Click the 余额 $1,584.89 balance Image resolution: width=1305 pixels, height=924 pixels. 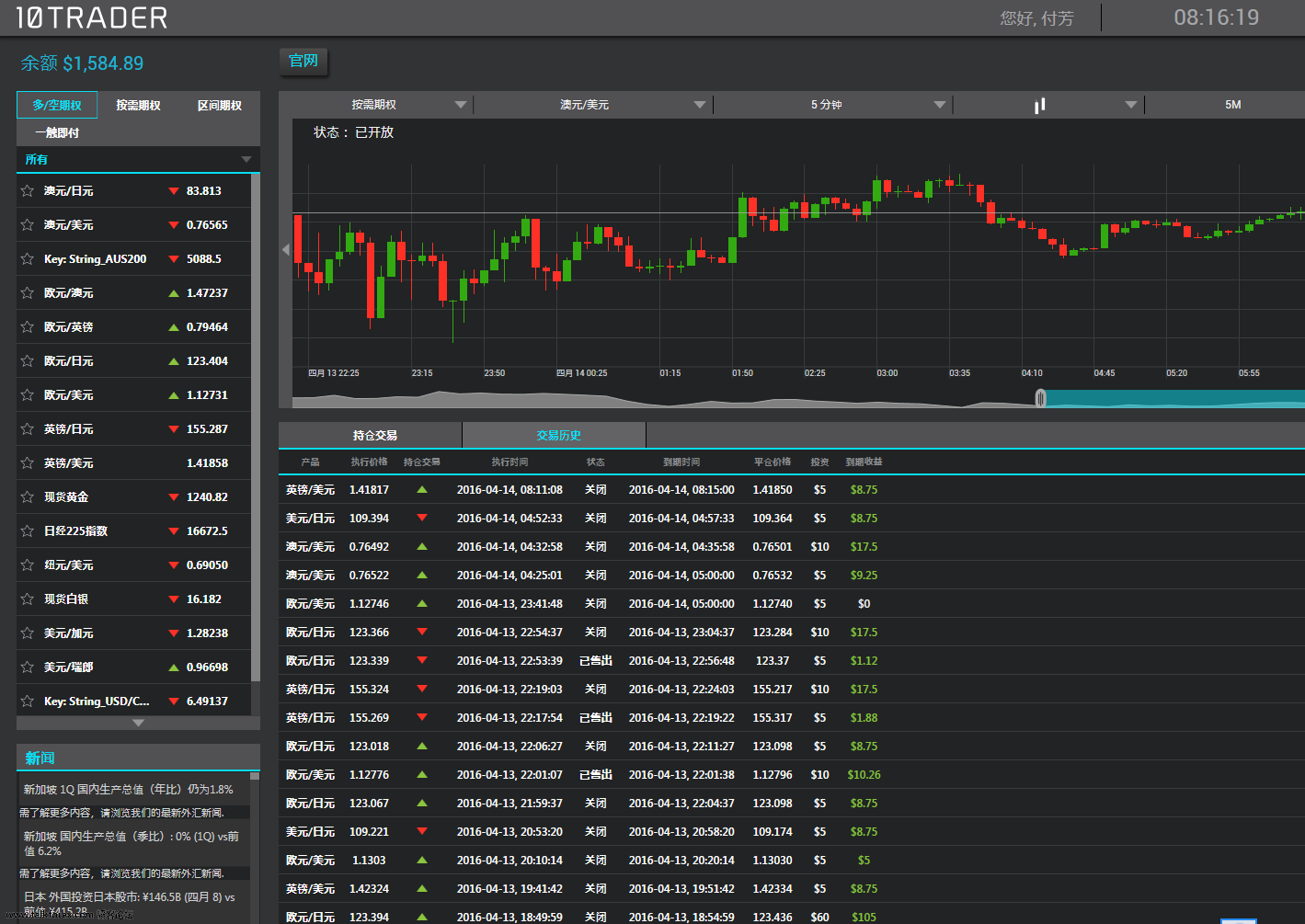point(82,63)
